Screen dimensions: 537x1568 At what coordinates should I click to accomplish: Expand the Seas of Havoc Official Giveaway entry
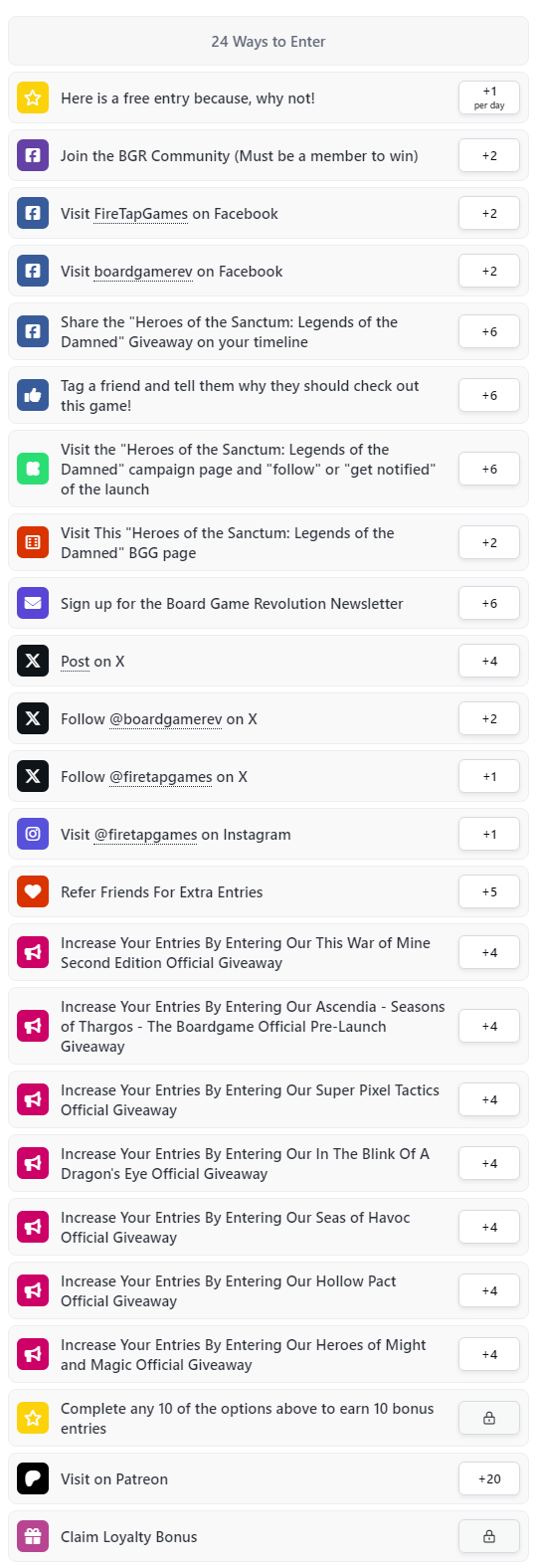tap(268, 1227)
